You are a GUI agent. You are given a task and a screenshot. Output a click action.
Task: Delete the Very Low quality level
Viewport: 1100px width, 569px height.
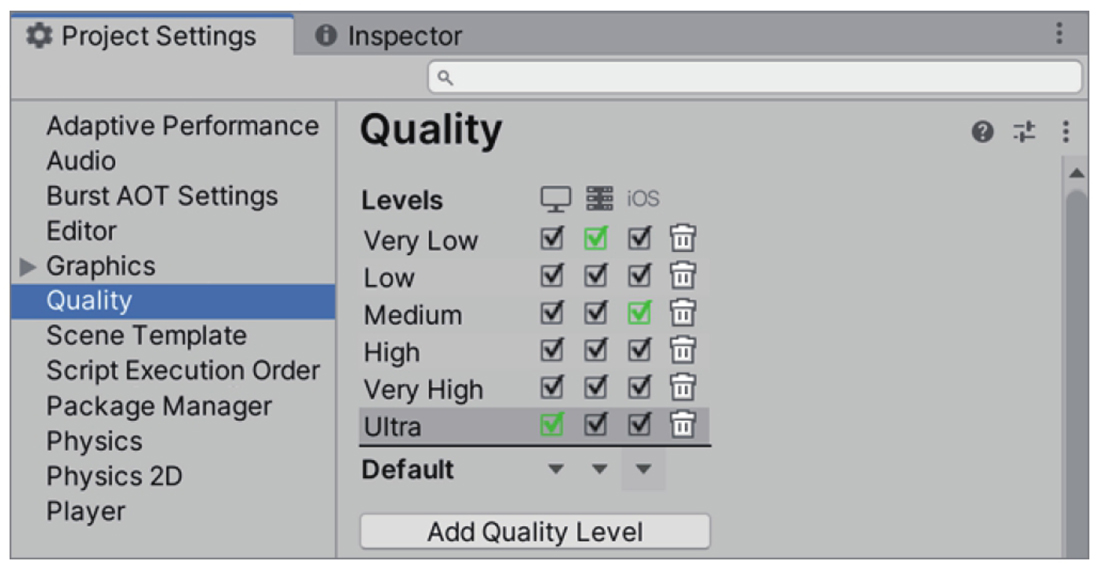[683, 239]
